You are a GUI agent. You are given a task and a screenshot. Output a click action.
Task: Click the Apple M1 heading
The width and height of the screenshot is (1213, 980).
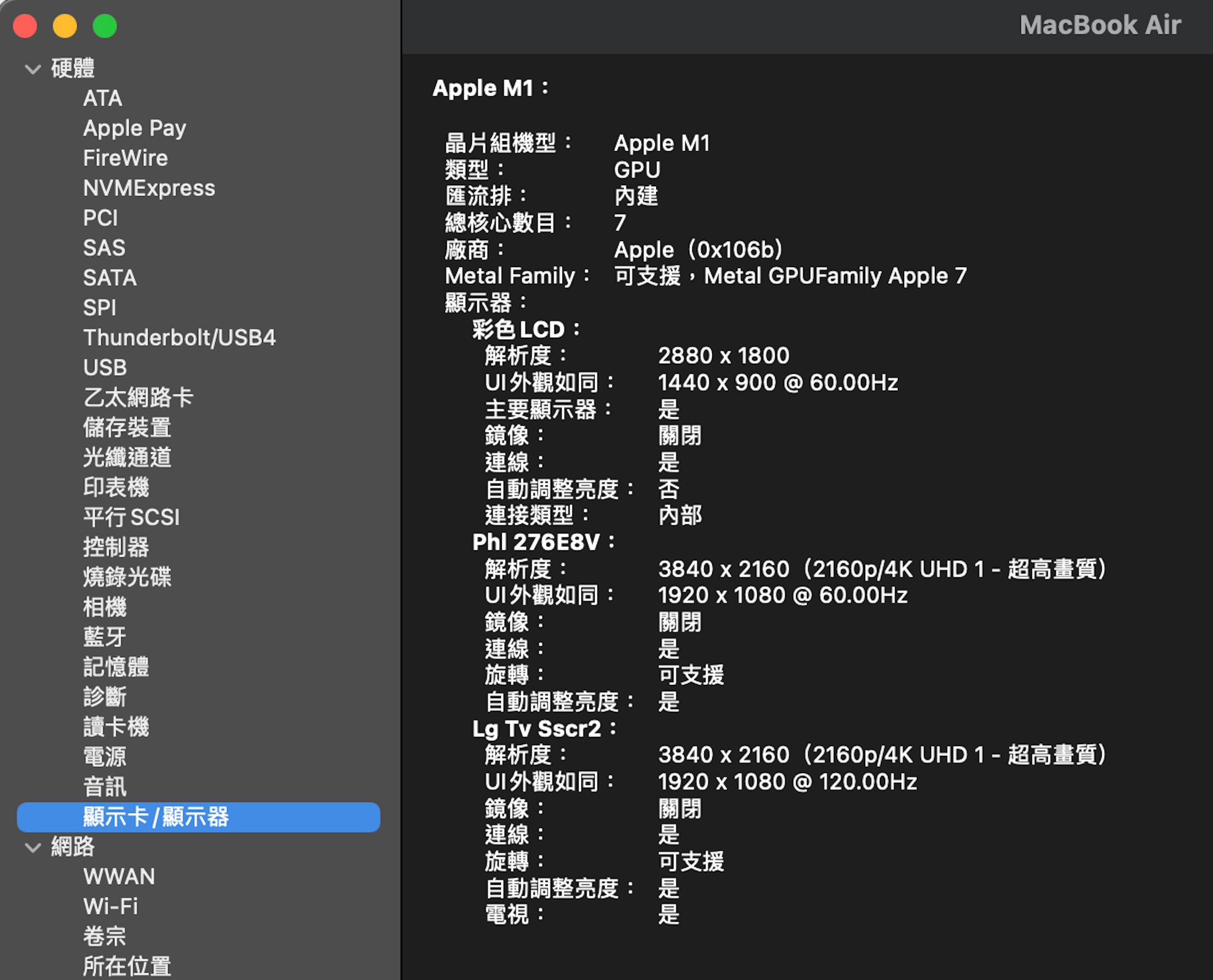tap(483, 89)
